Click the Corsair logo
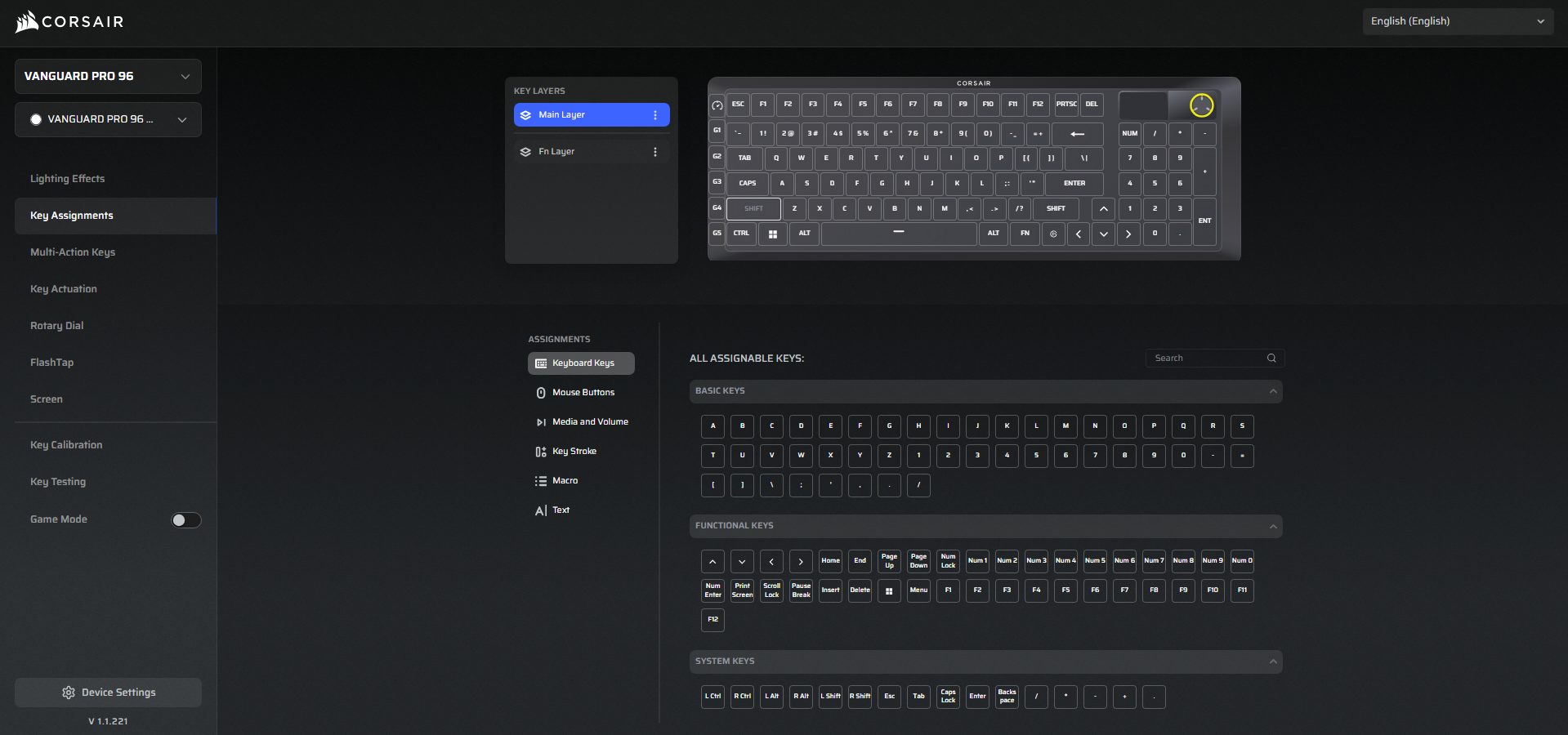Viewport: 1568px width, 735px height. pyautogui.click(x=69, y=21)
